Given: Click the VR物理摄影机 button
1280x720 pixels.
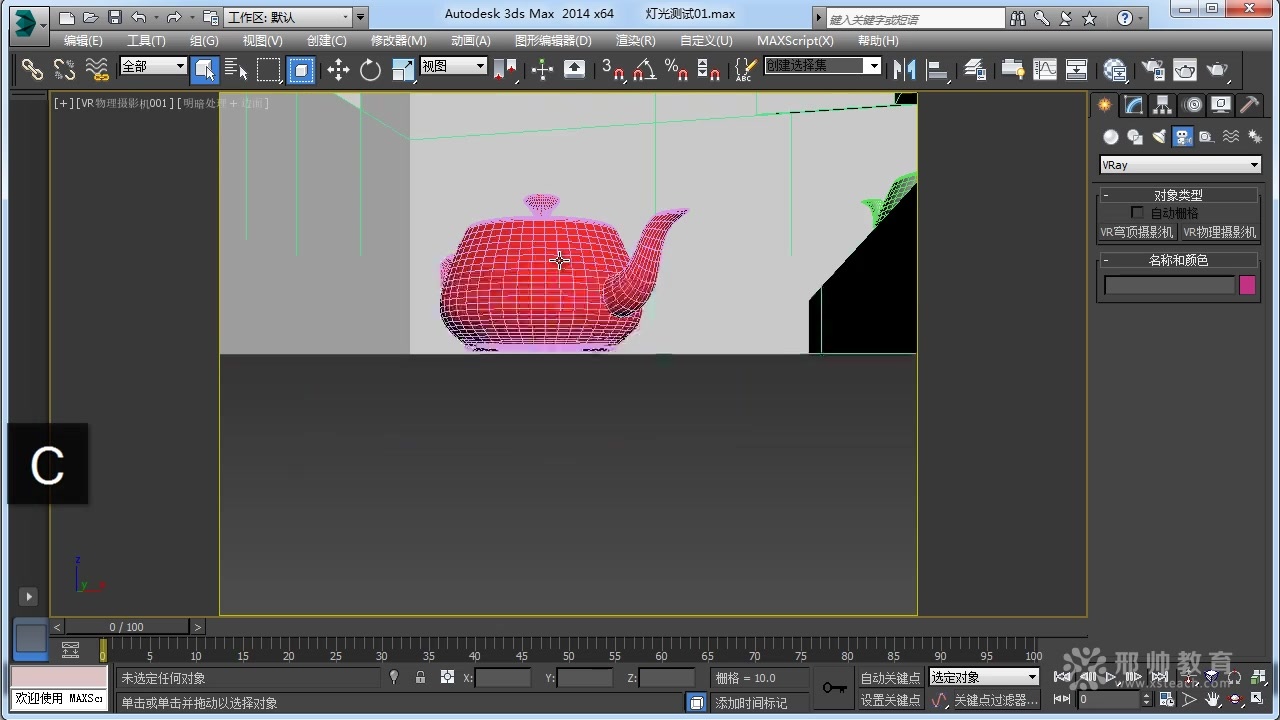Looking at the screenshot, I should click(x=1219, y=232).
